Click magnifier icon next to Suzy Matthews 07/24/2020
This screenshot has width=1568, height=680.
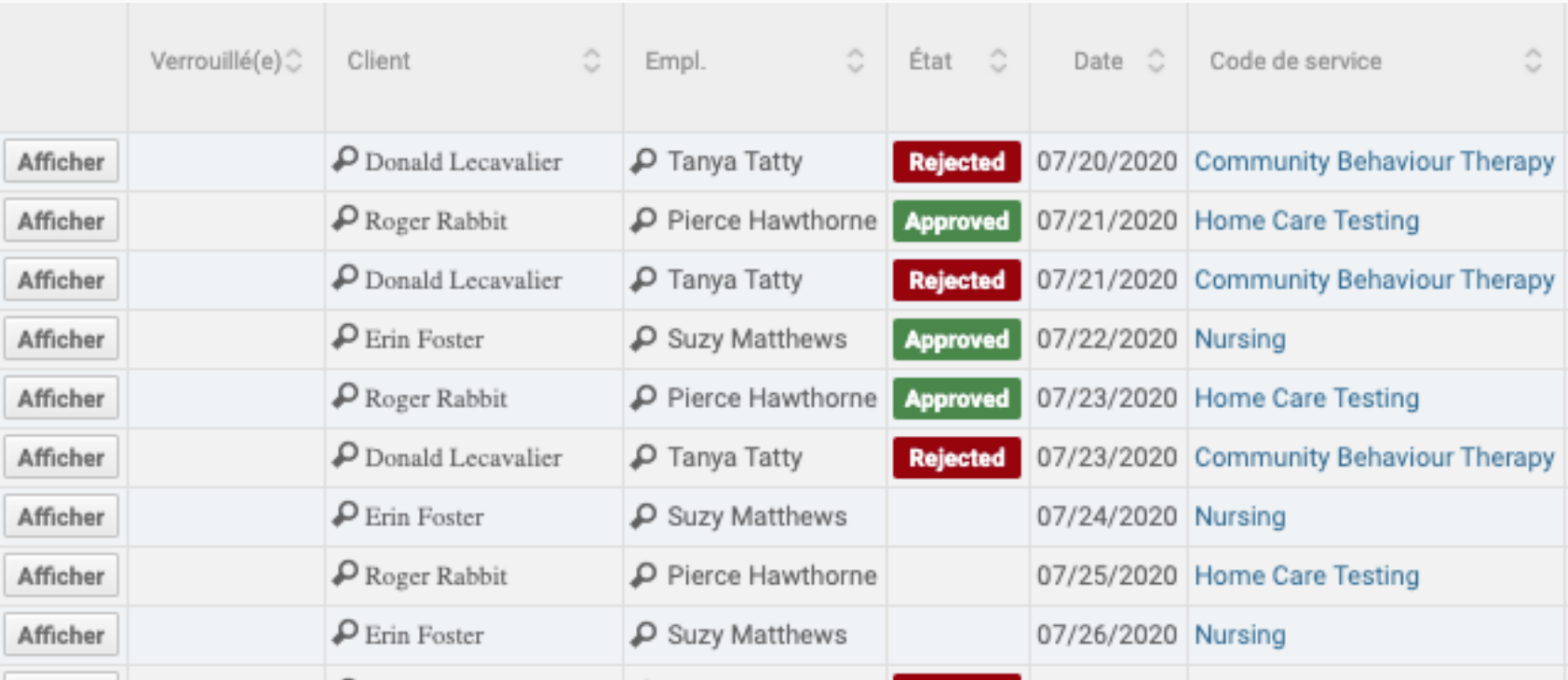click(x=643, y=516)
